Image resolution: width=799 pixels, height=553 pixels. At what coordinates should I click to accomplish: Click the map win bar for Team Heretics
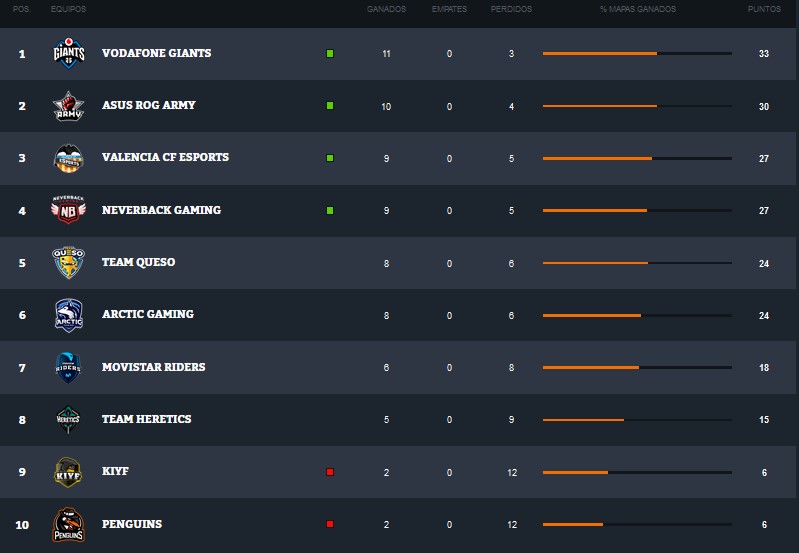[x=637, y=420]
